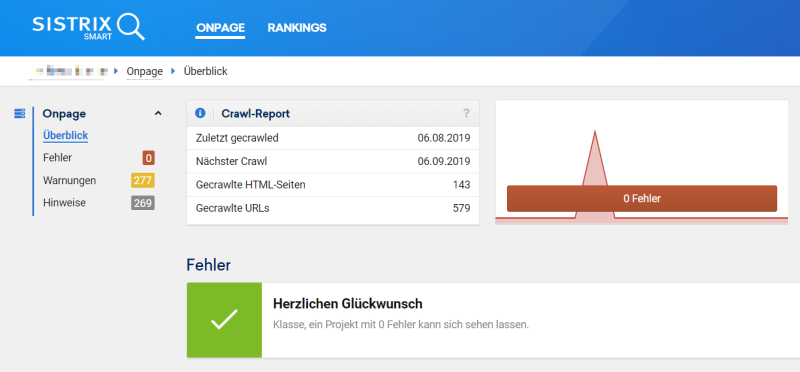
Task: Click the breadcrumb arrow before Onpage
Action: point(116,71)
